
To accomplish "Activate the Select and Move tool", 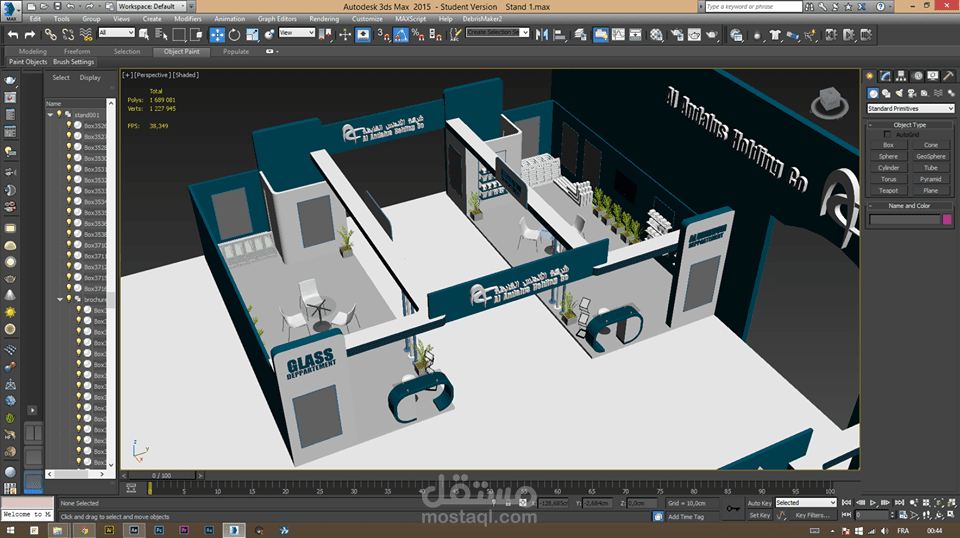I will [x=217, y=35].
